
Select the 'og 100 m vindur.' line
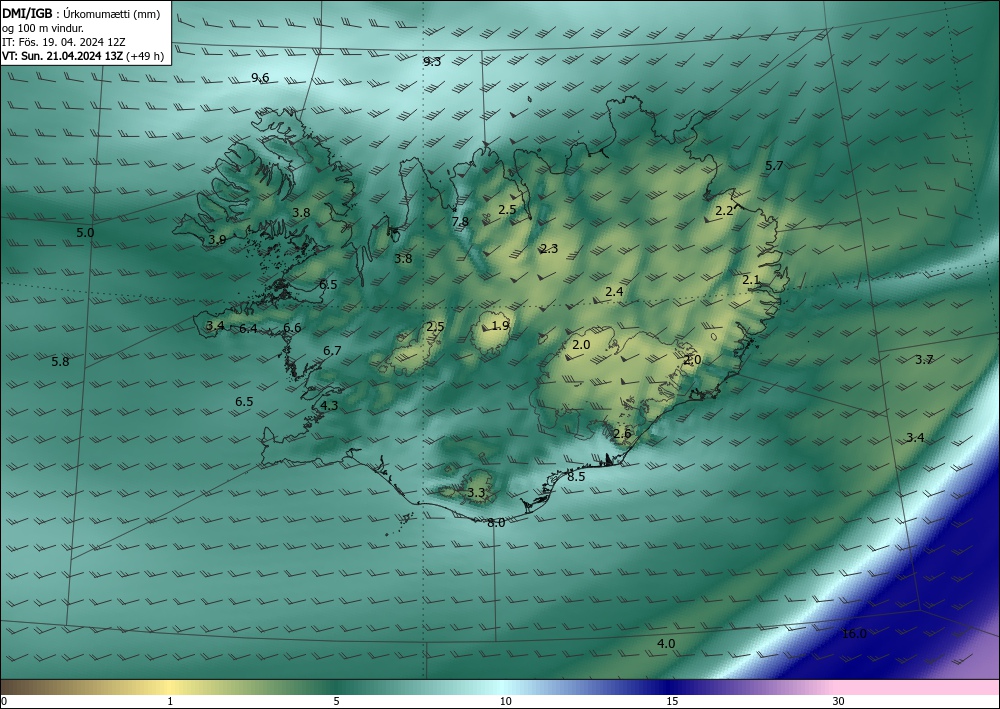(43, 28)
